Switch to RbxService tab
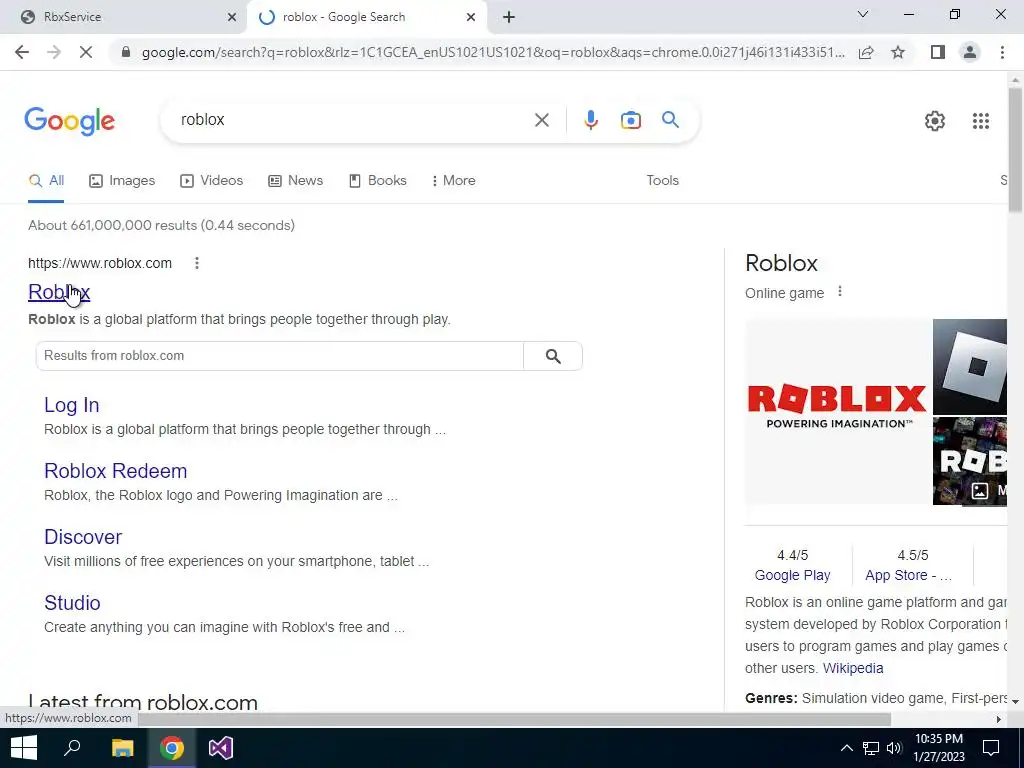Viewport: 1024px width, 768px height. point(123,17)
